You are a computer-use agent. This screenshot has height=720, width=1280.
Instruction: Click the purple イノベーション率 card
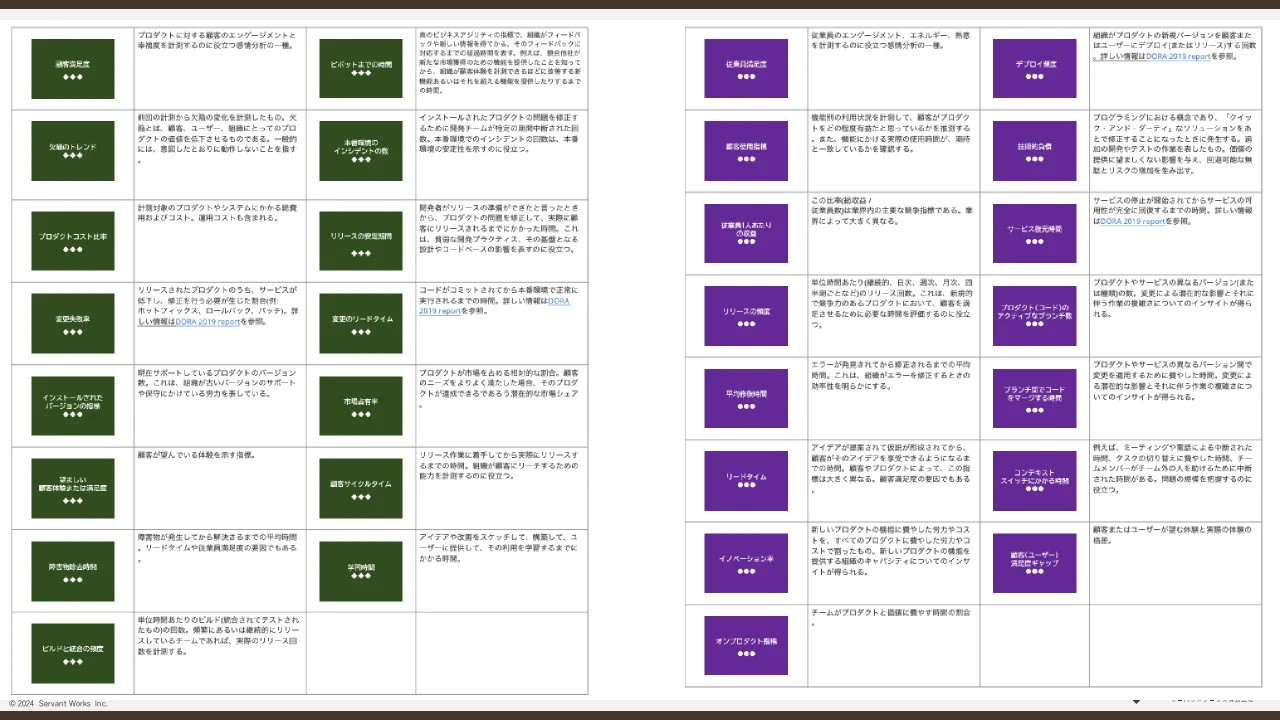point(746,563)
